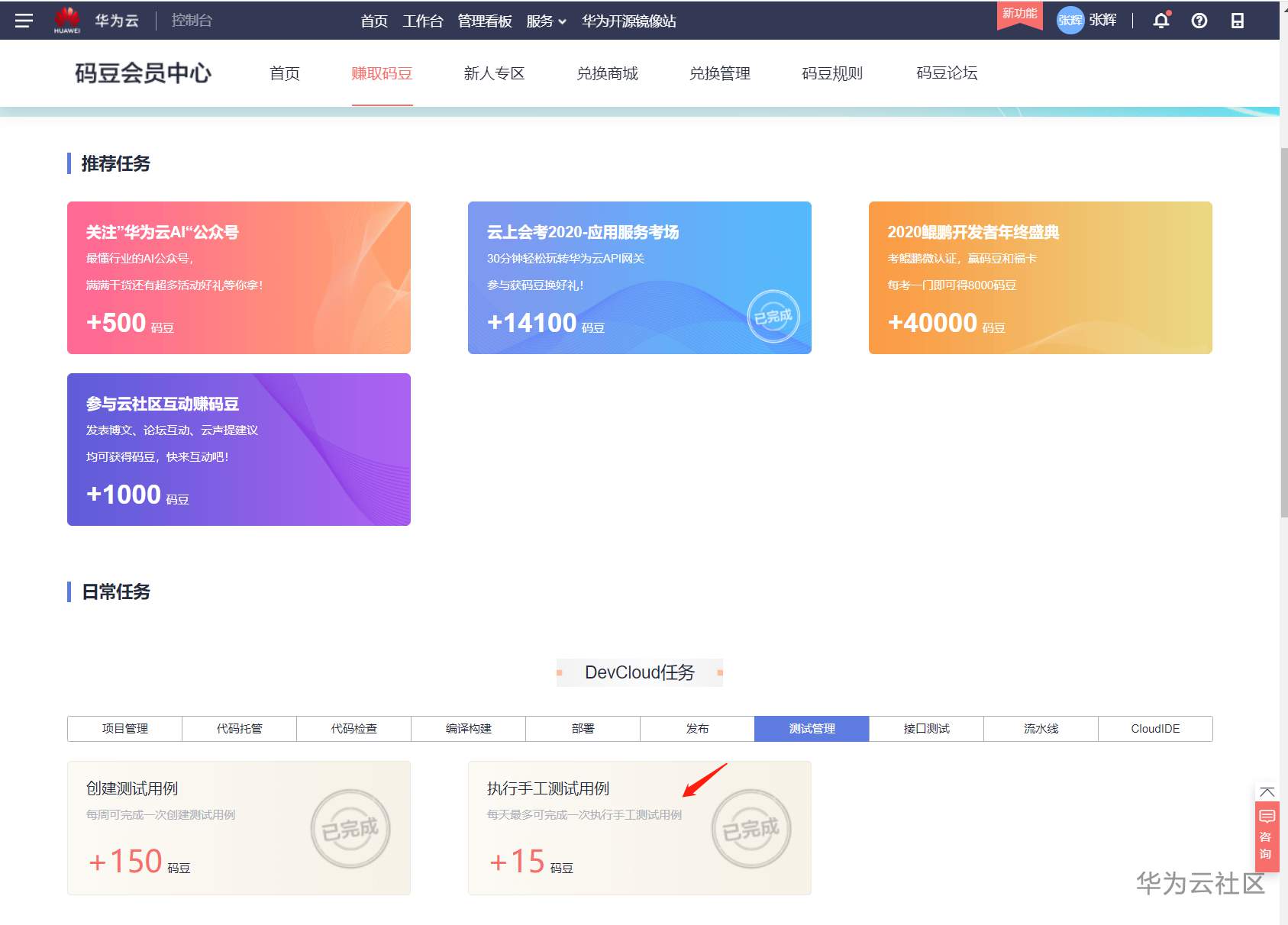Screen dimensions: 1288x925
Task: Open the 兑换商城 tab
Action: coord(607,73)
